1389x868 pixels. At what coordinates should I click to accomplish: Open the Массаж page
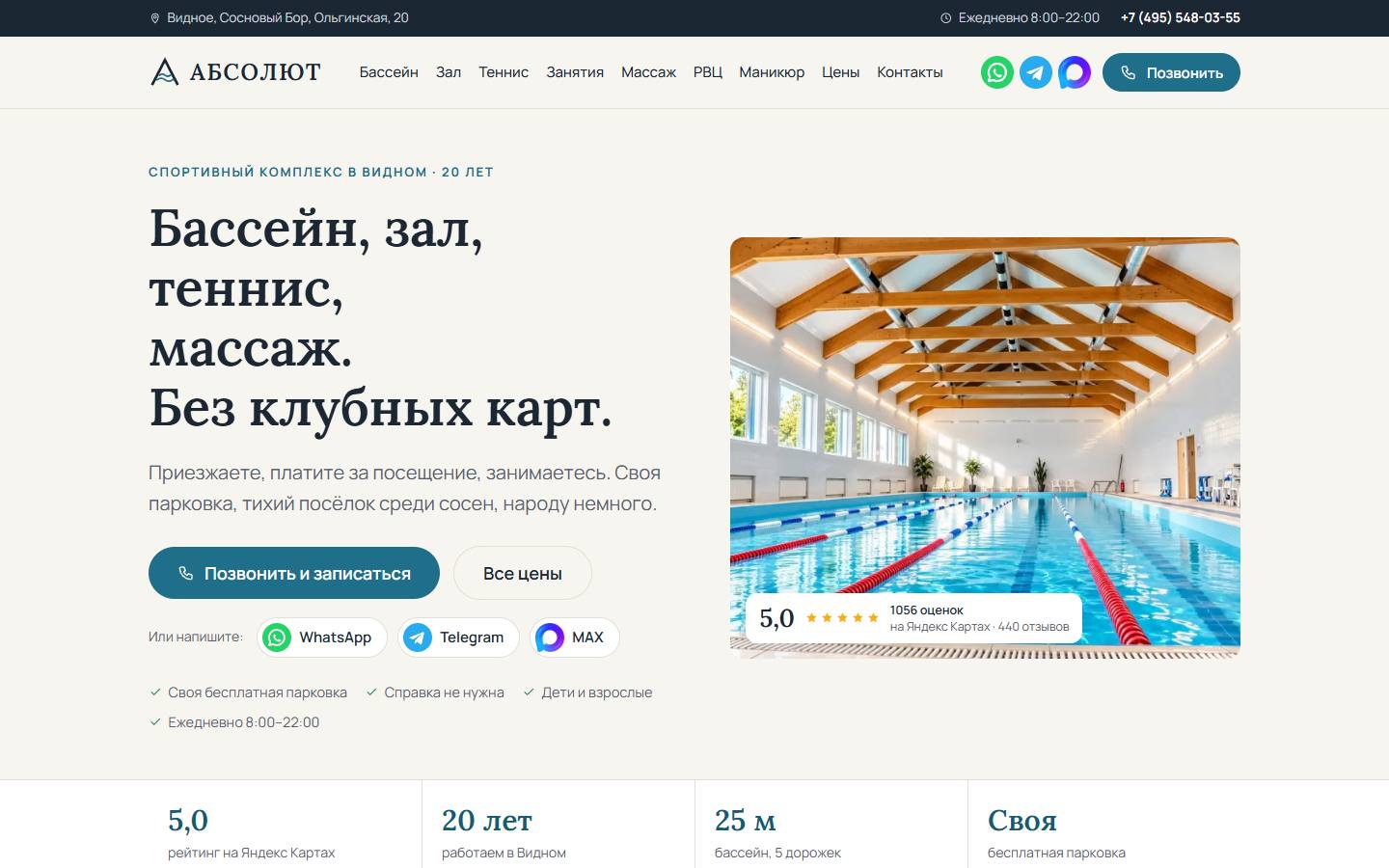point(648,72)
